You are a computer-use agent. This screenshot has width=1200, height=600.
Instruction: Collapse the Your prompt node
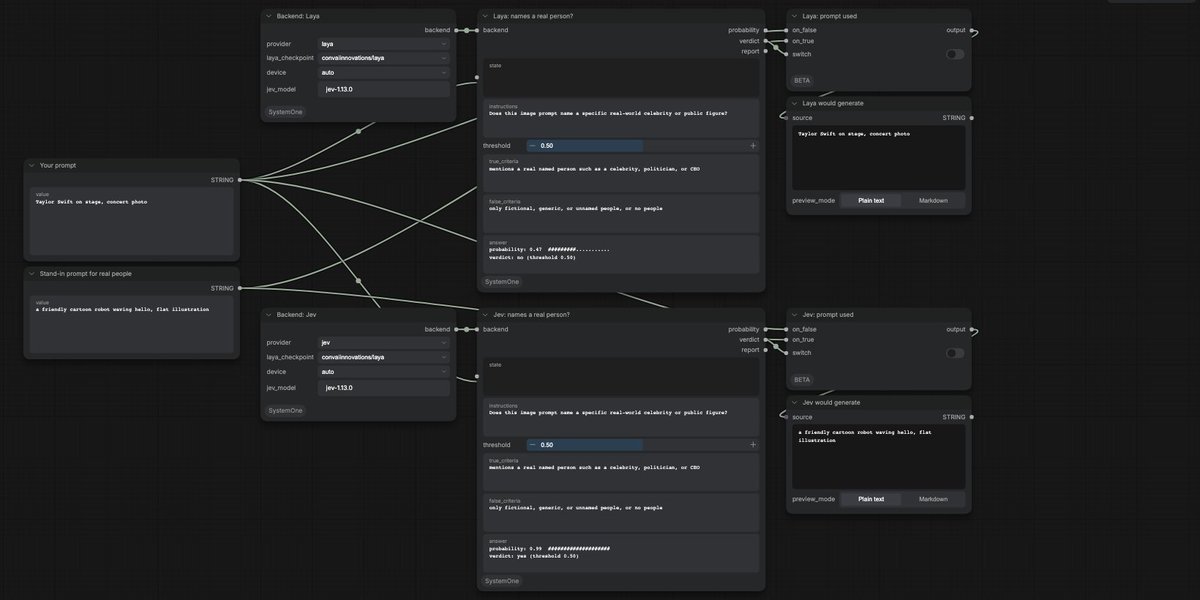coord(31,165)
